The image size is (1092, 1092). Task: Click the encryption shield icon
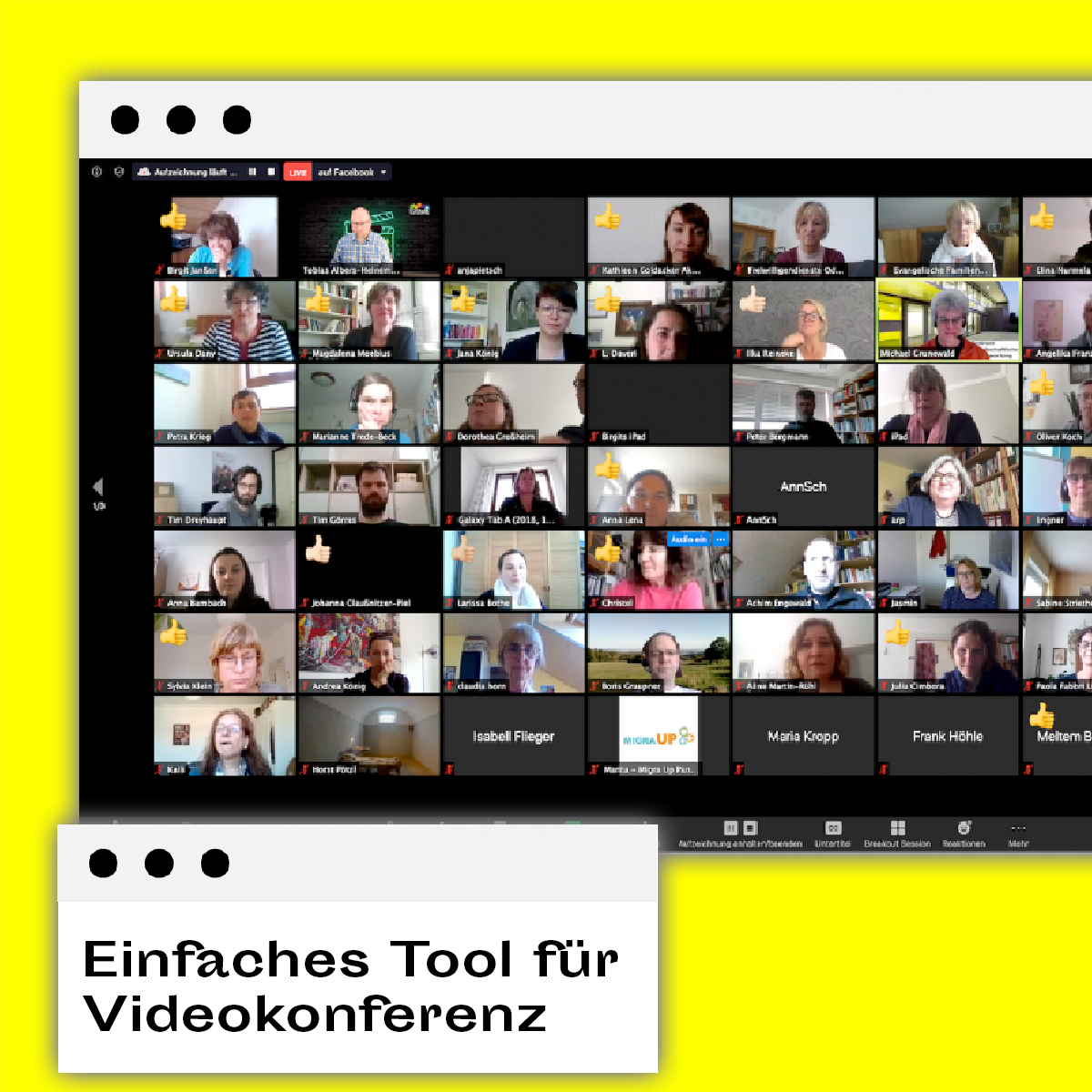[118, 172]
